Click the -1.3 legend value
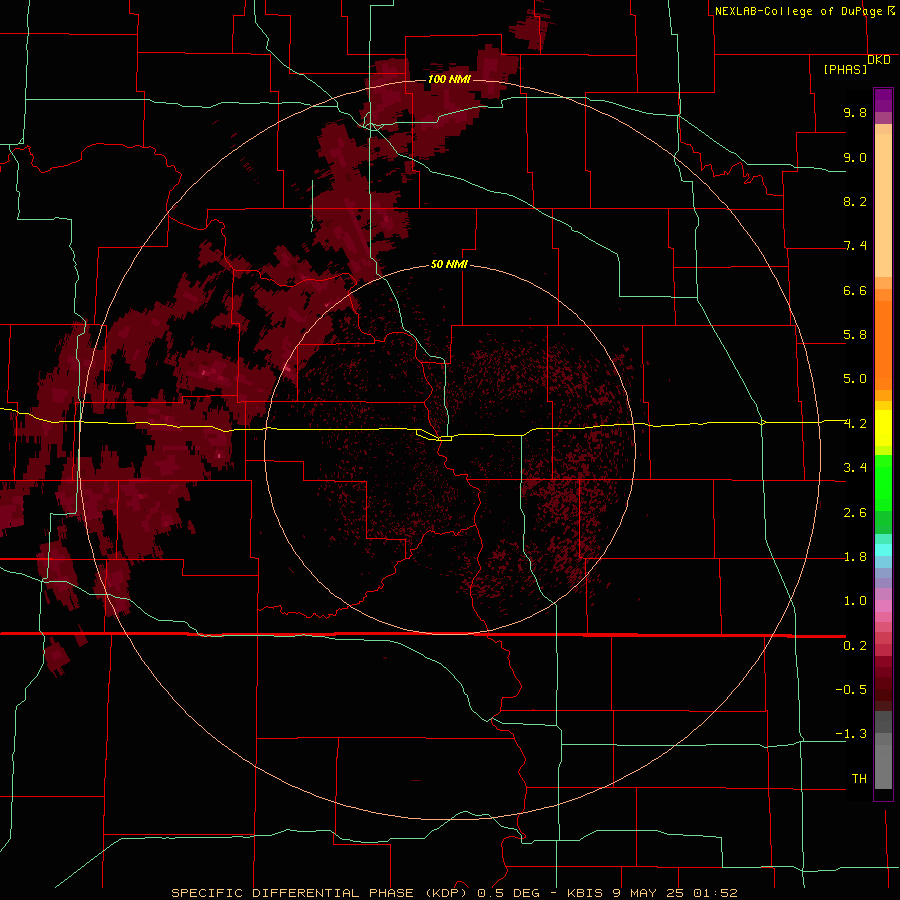Image resolution: width=900 pixels, height=900 pixels. click(851, 734)
